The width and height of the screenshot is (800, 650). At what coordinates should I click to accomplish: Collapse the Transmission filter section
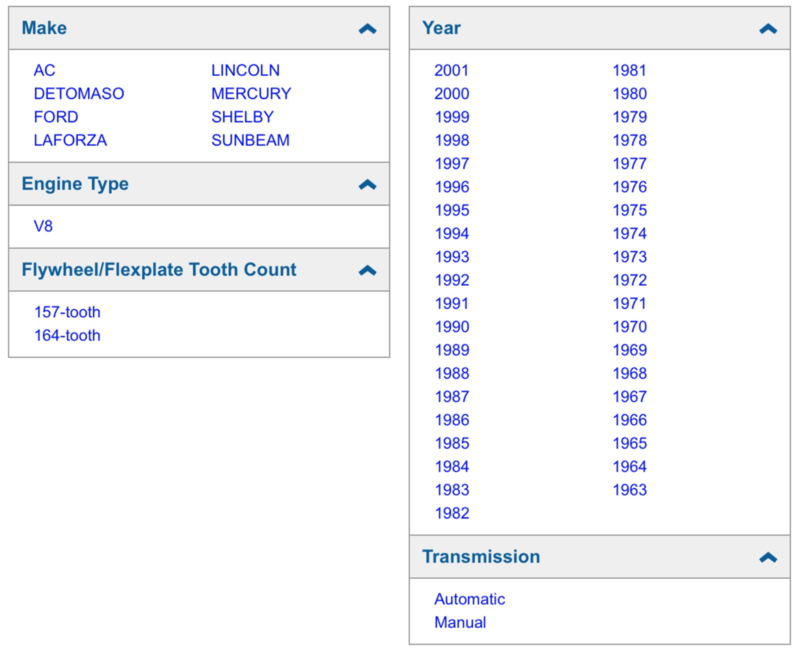(768, 557)
